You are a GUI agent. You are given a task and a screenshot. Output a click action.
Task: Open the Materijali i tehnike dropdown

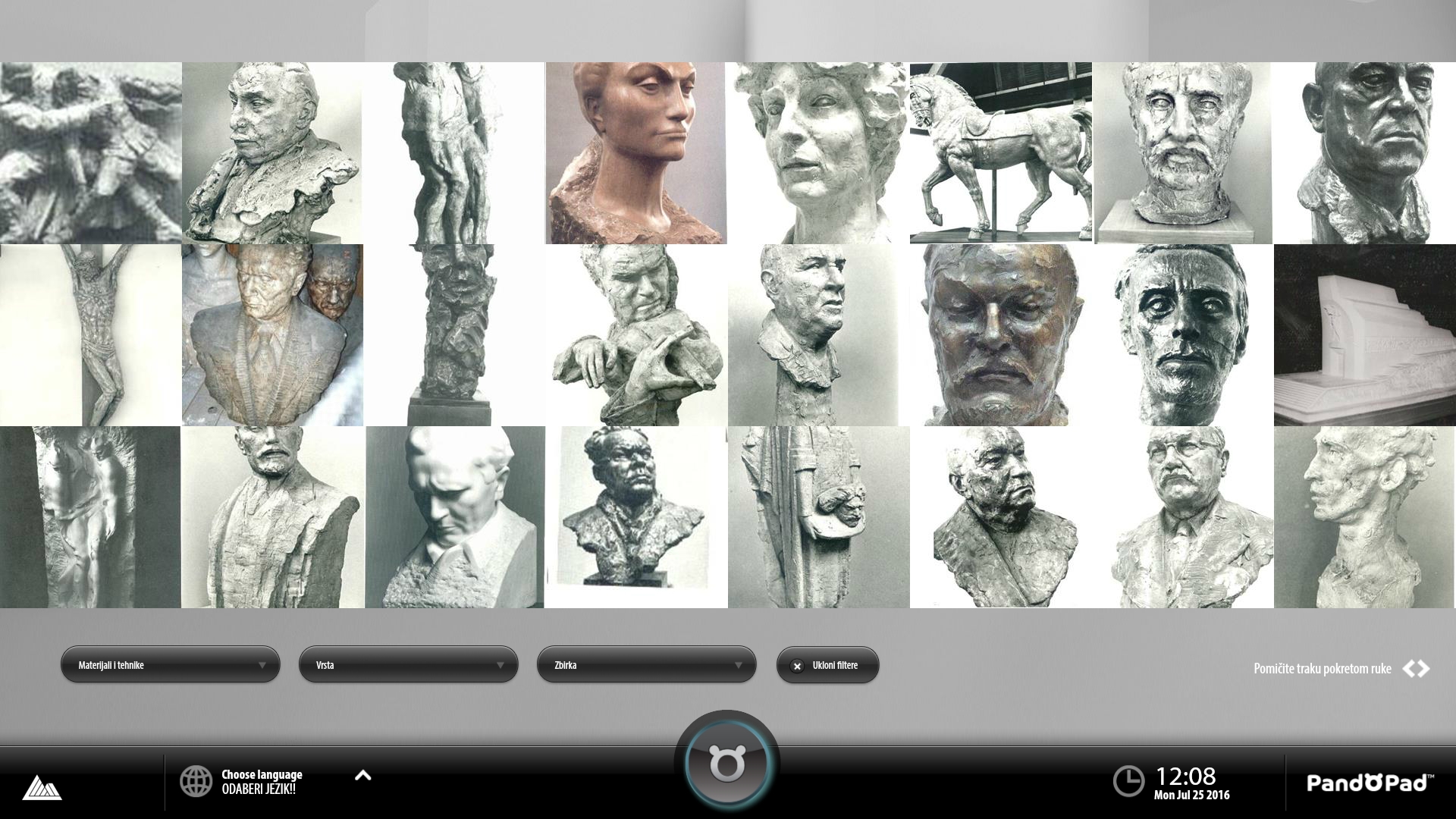tap(170, 665)
